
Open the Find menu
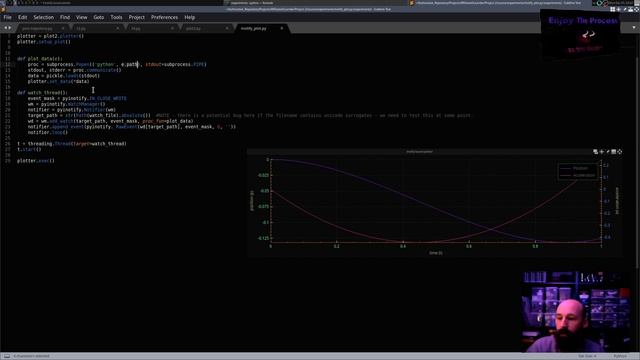[65, 18]
